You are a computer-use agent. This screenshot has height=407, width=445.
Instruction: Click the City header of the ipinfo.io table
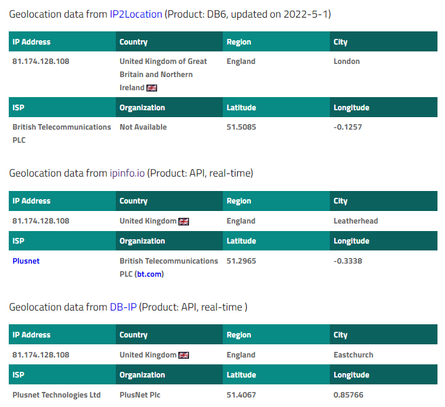point(383,201)
